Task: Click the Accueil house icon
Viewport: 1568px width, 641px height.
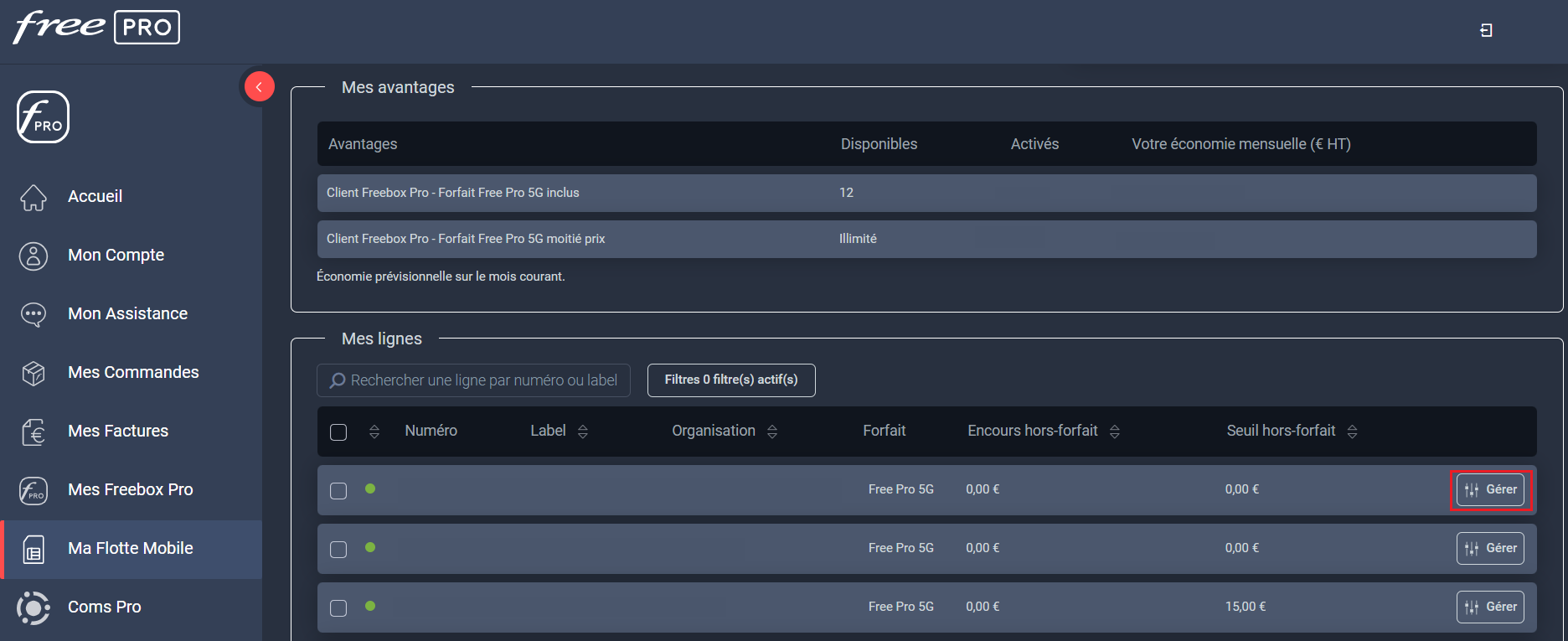Action: [34, 197]
